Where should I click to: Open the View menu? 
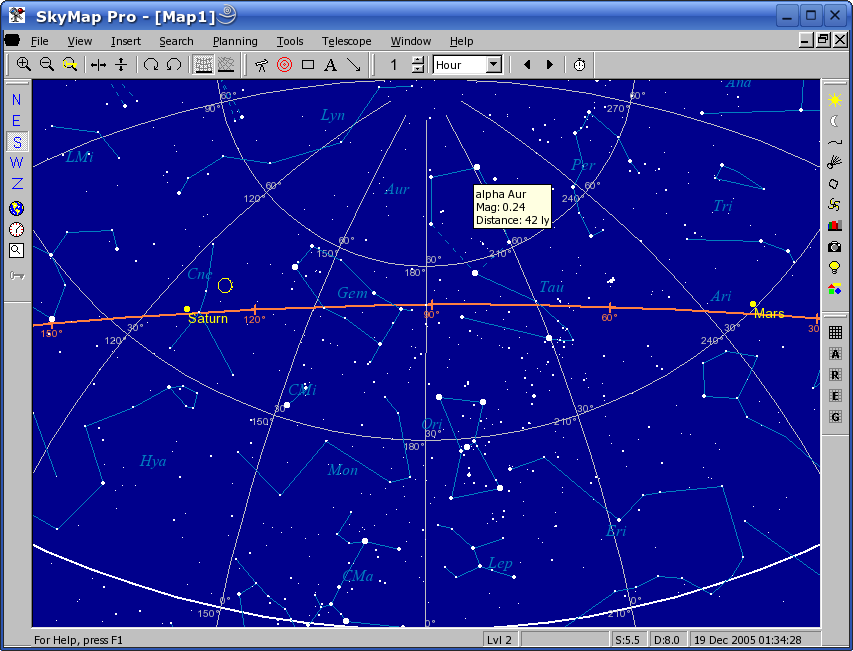click(x=79, y=41)
